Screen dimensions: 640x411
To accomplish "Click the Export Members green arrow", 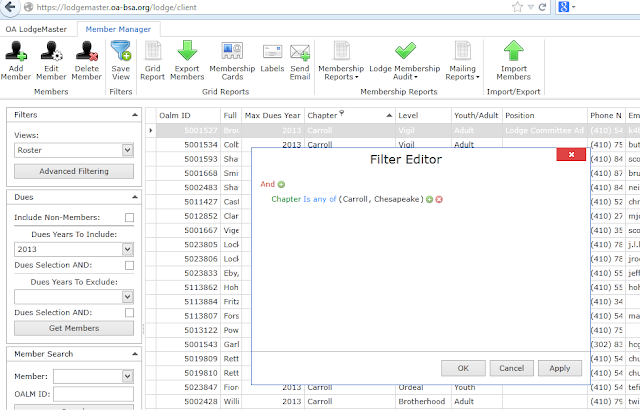I will pos(187,51).
